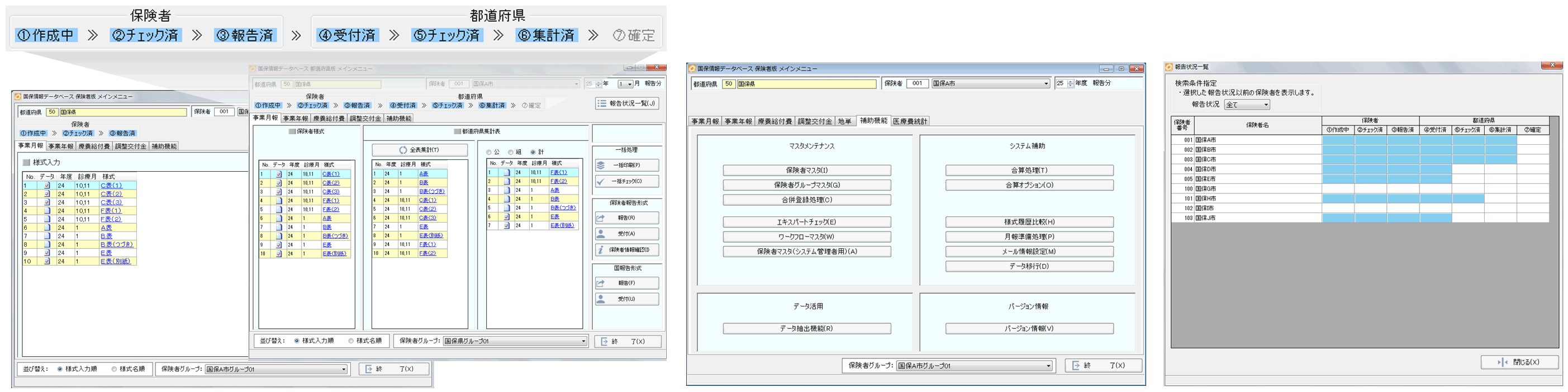The height and width of the screenshot is (392, 1568).
Task: Click data icon of row 10 E表(別紙) in 様式入力 list
Action: [x=47, y=261]
